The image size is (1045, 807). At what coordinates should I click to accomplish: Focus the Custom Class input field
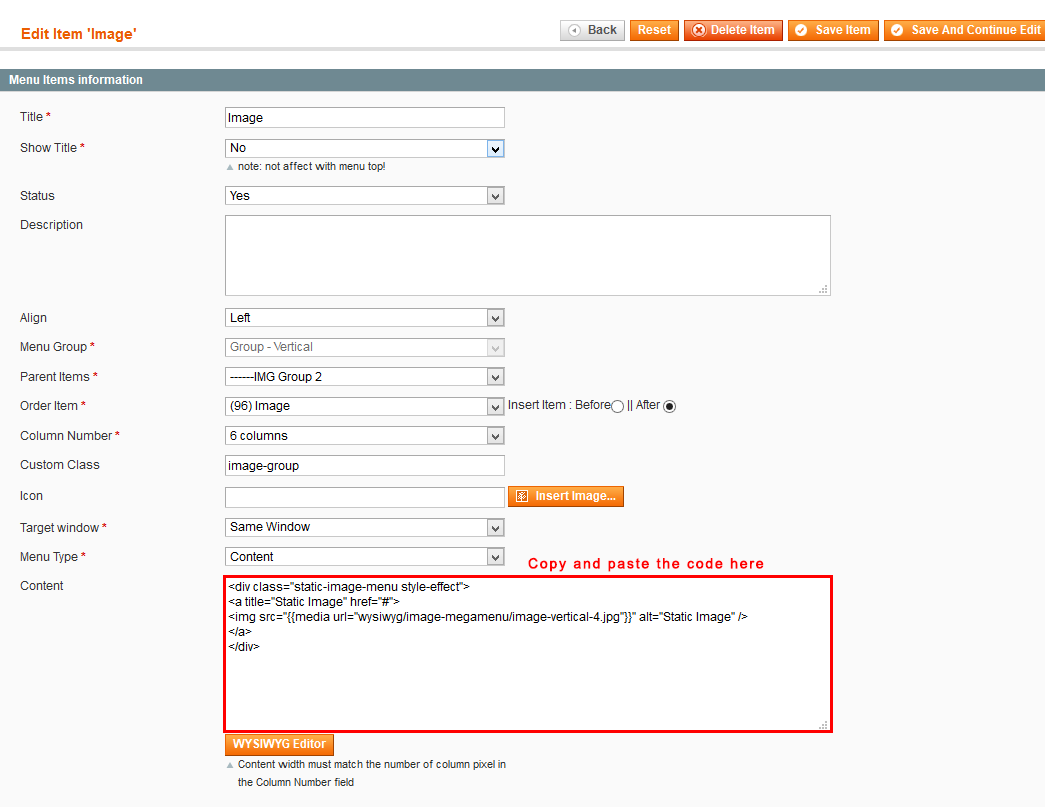pyautogui.click(x=365, y=465)
